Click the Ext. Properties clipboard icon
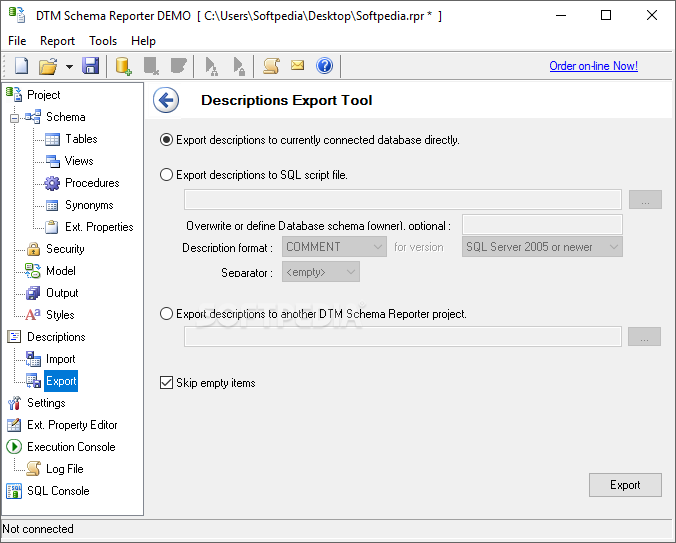Viewport: 676px width, 543px height. point(52,227)
